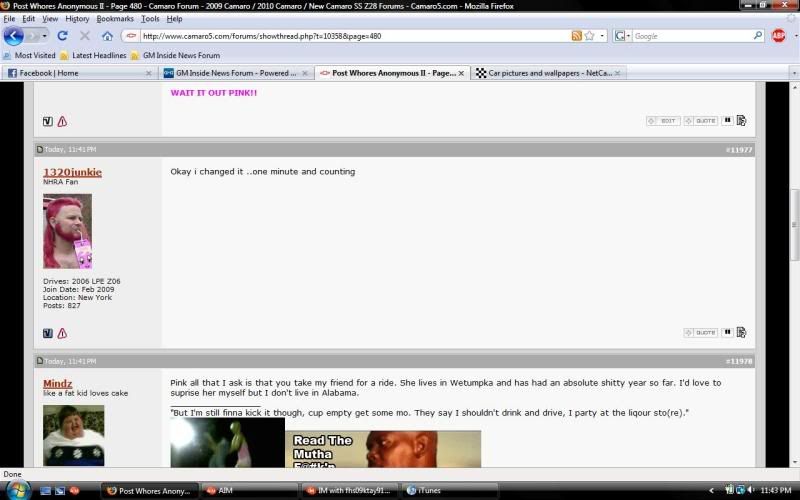Bookmark page with the star icon
Image resolution: width=800 pixels, height=500 pixels.
[590, 36]
